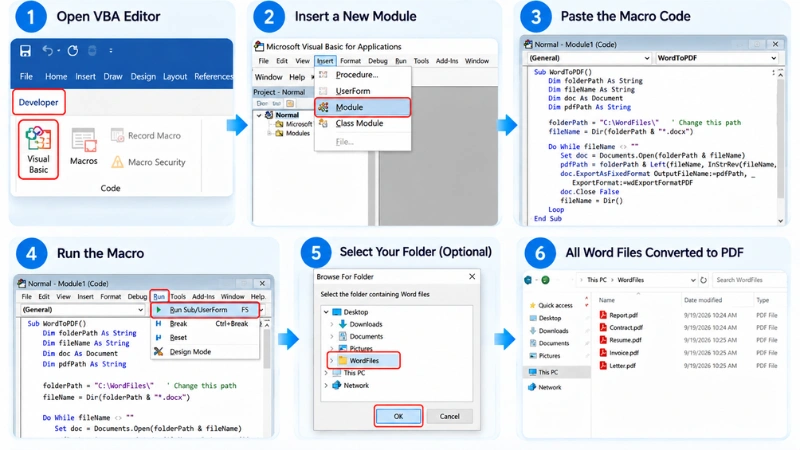Click the Invoice.pdf file icon
The image size is (800, 450).
[603, 353]
